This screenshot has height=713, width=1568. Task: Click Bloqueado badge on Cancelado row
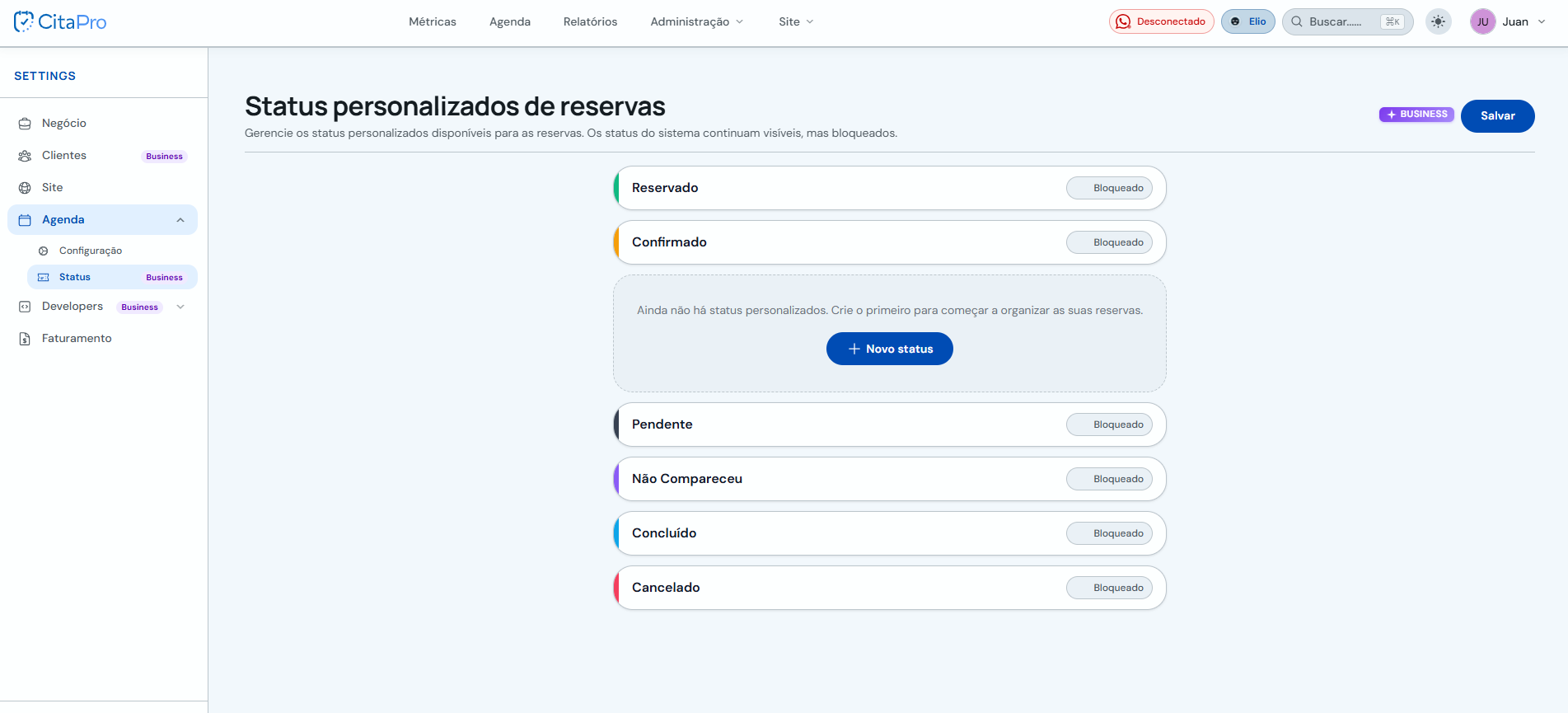tap(1109, 588)
